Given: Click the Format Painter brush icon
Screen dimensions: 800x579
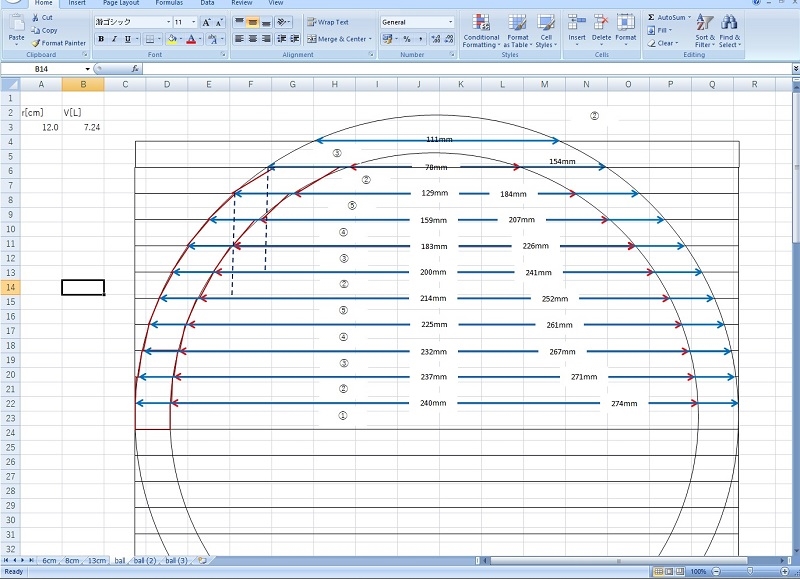Looking at the screenshot, I should click(x=36, y=43).
